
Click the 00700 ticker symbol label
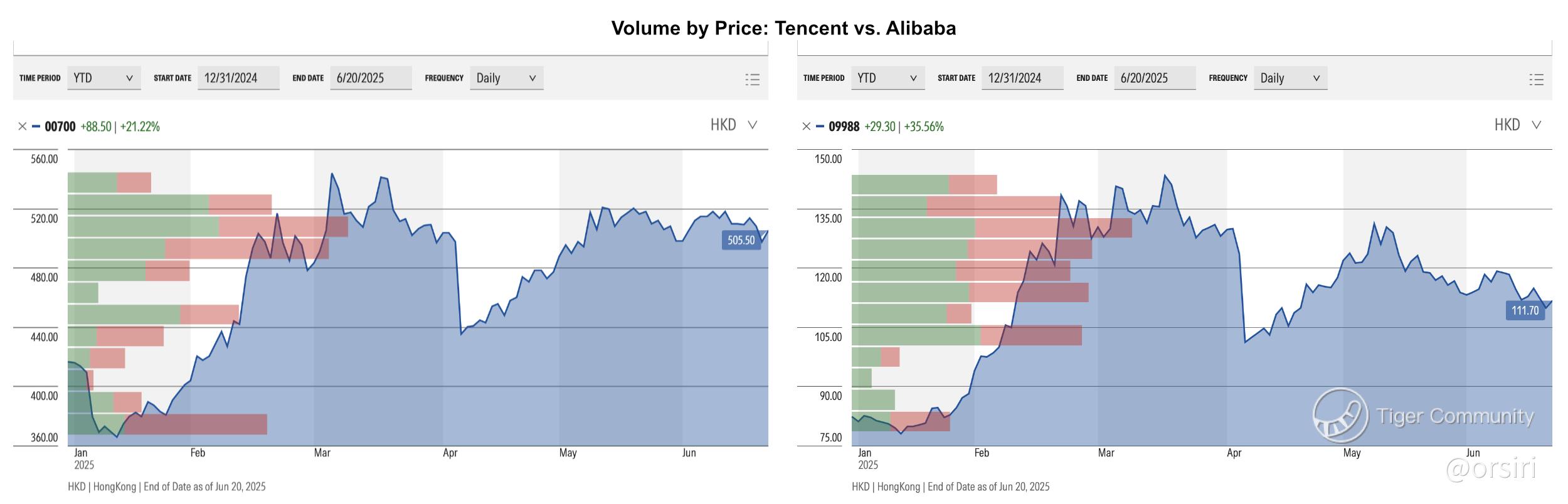click(x=60, y=127)
